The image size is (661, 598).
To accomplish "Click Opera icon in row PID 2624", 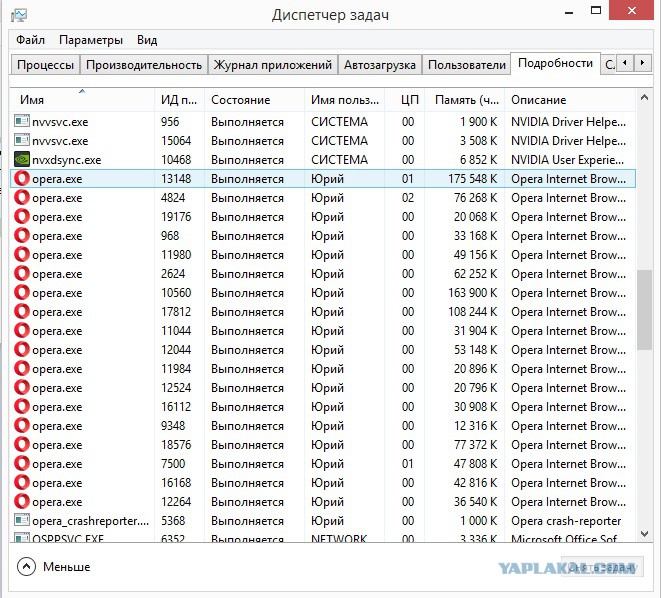I will pyautogui.click(x=22, y=273).
